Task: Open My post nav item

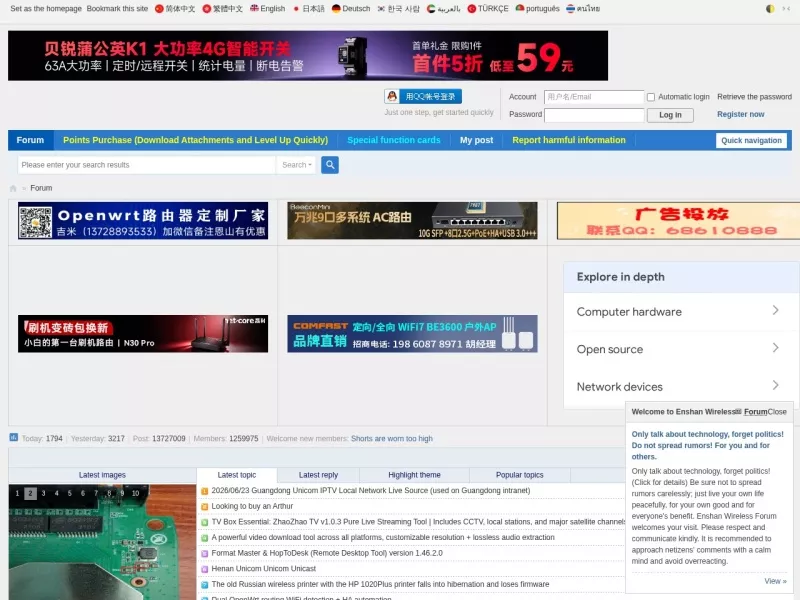Action: click(477, 140)
